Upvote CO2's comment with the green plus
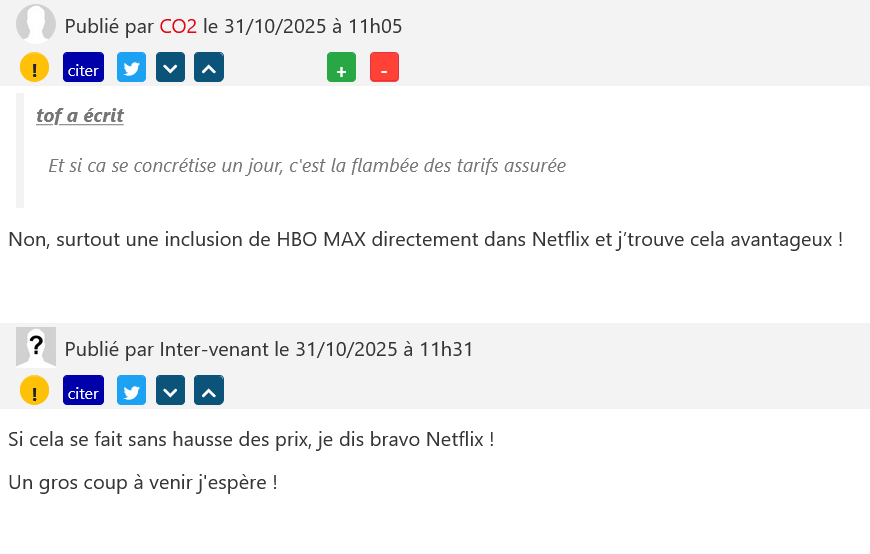 click(x=341, y=68)
